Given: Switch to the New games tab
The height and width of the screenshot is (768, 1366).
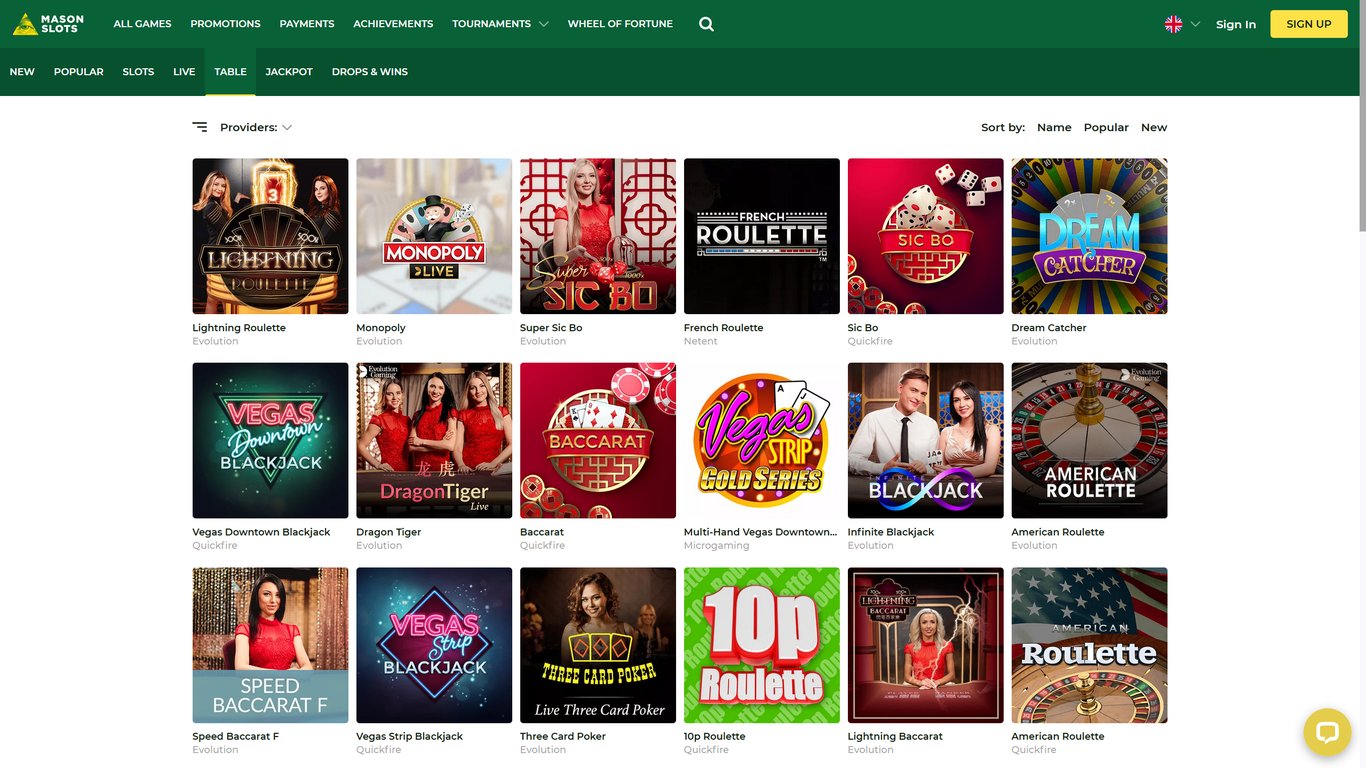Looking at the screenshot, I should pos(22,72).
